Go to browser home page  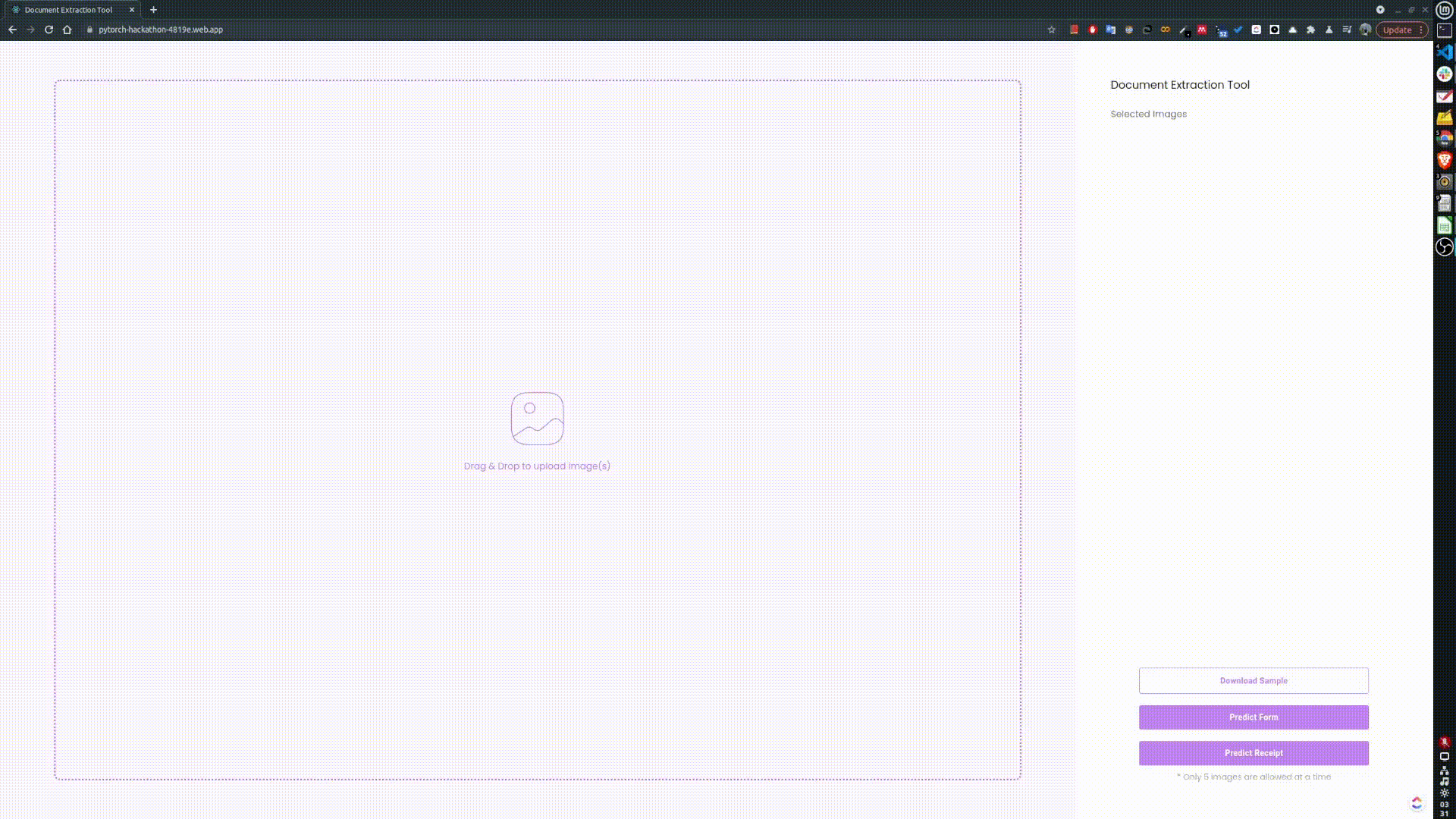(x=67, y=30)
